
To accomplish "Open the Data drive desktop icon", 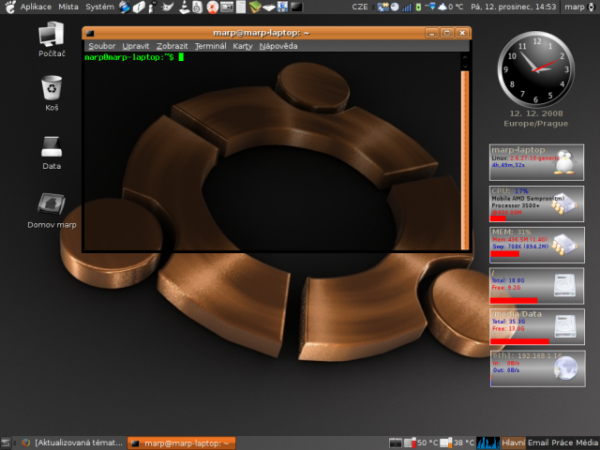I will point(52,153).
